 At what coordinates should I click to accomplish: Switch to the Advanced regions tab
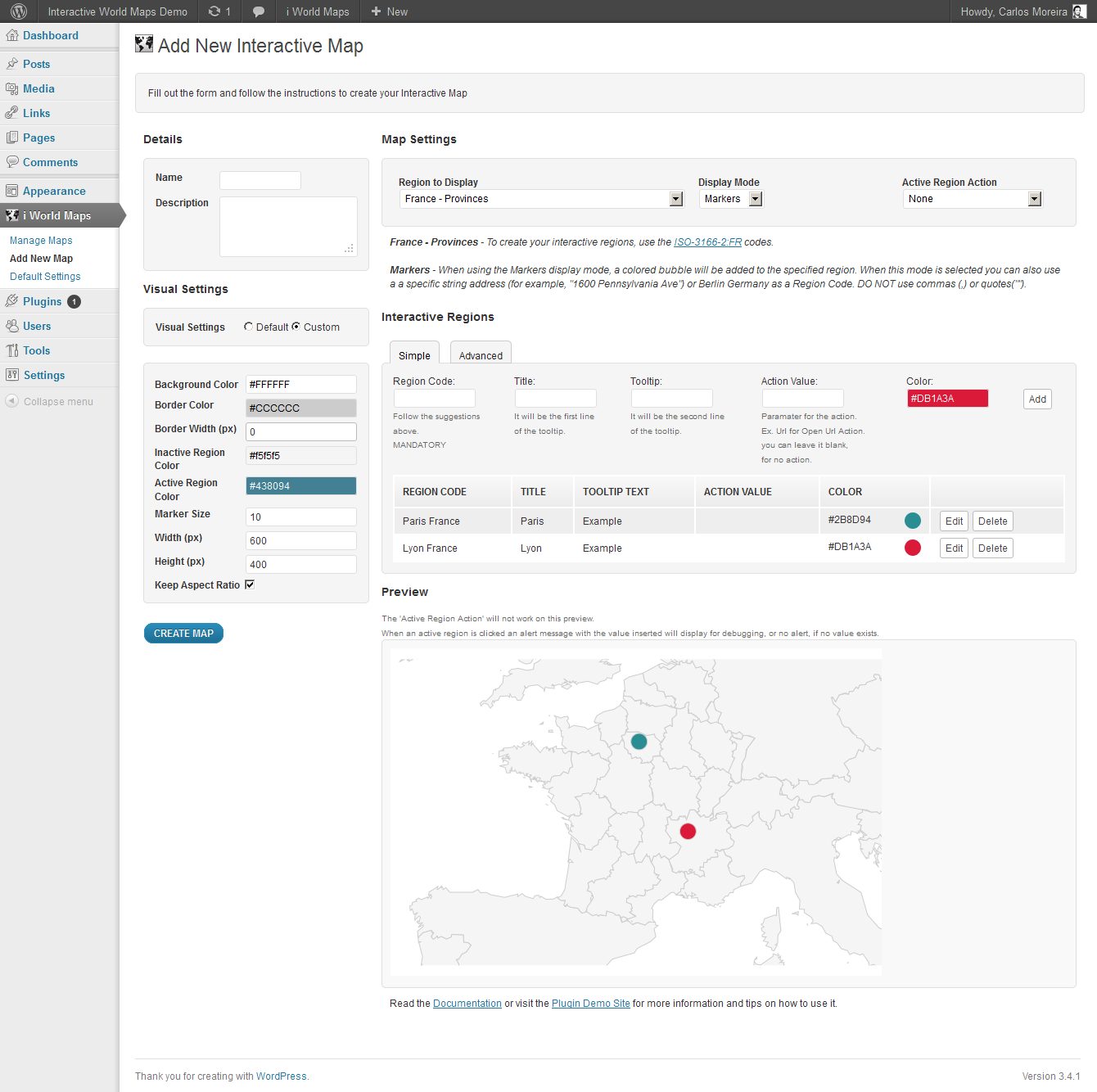(481, 355)
